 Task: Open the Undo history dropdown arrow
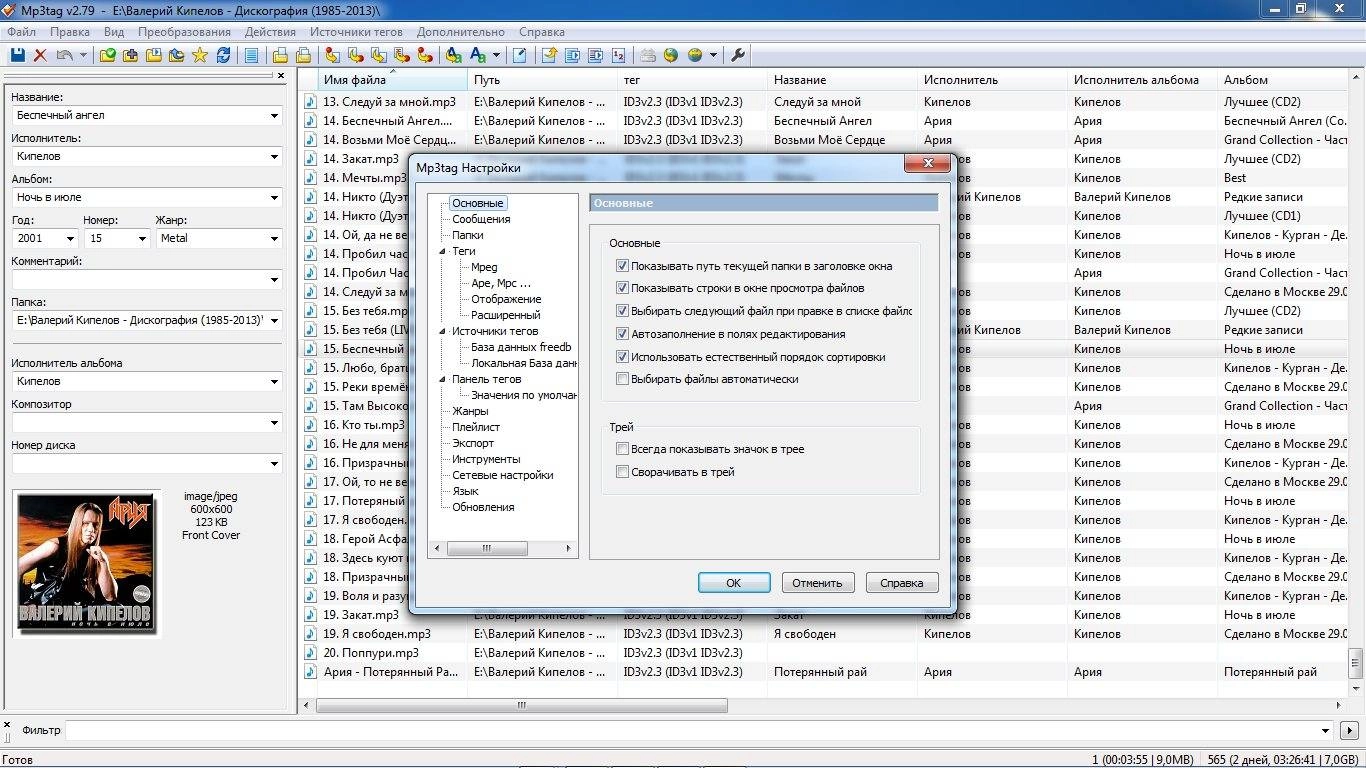point(83,55)
